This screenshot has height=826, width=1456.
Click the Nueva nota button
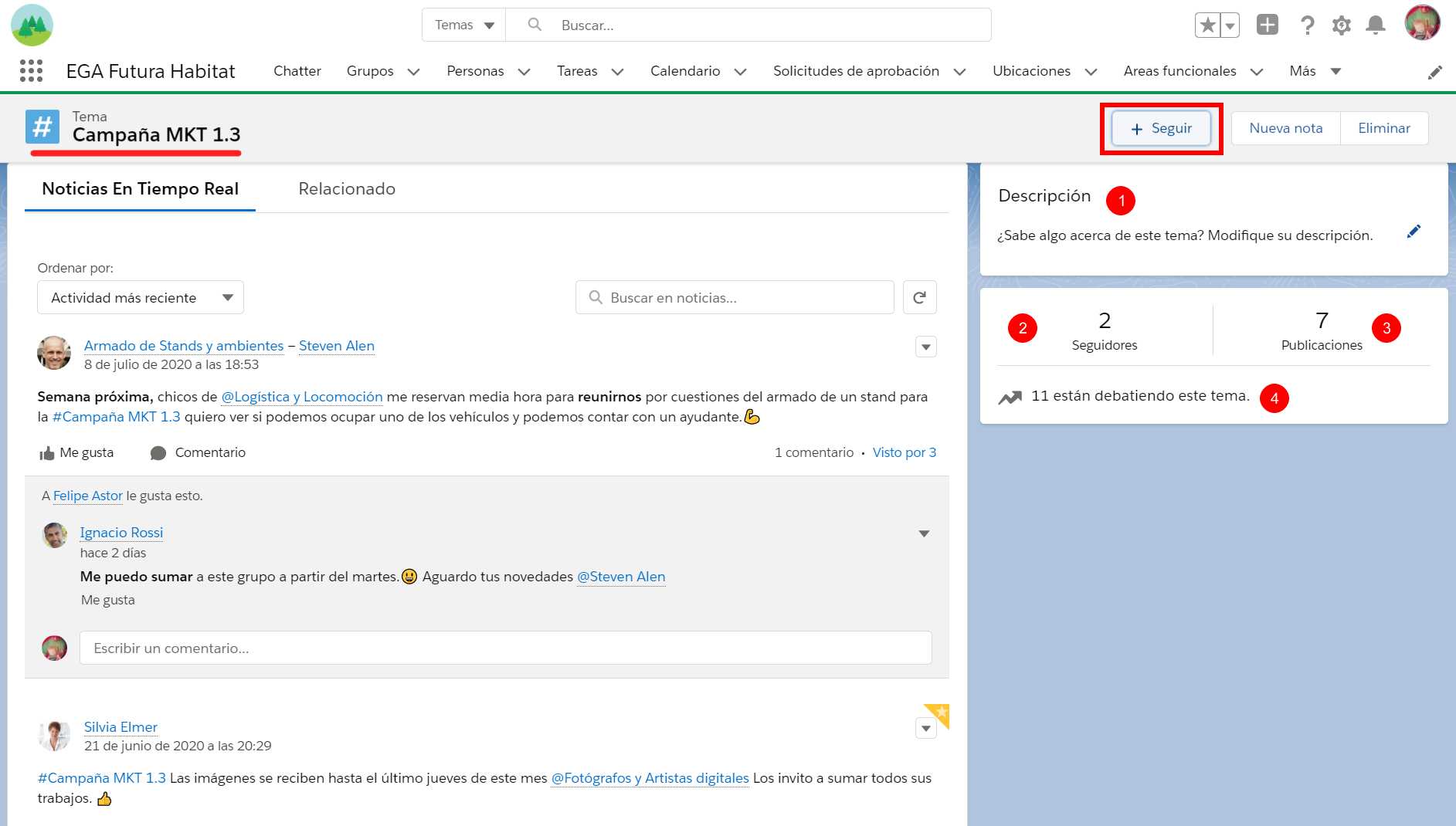(1286, 128)
